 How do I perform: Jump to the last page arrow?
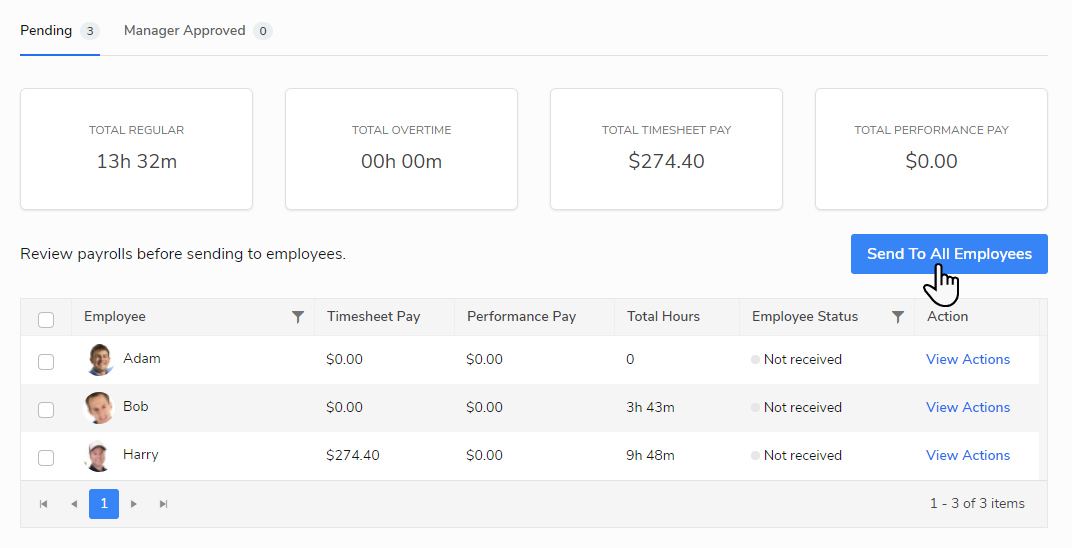point(164,504)
